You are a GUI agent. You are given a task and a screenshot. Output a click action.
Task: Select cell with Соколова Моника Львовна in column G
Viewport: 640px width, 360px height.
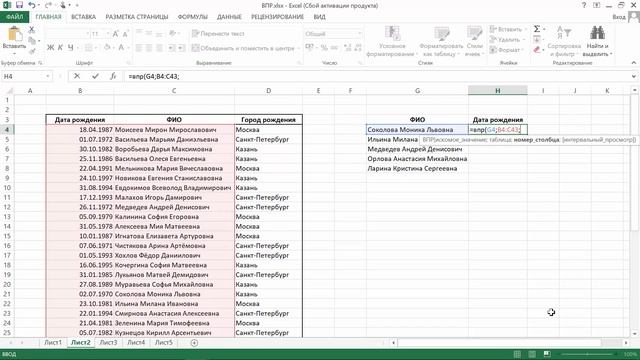(417, 129)
